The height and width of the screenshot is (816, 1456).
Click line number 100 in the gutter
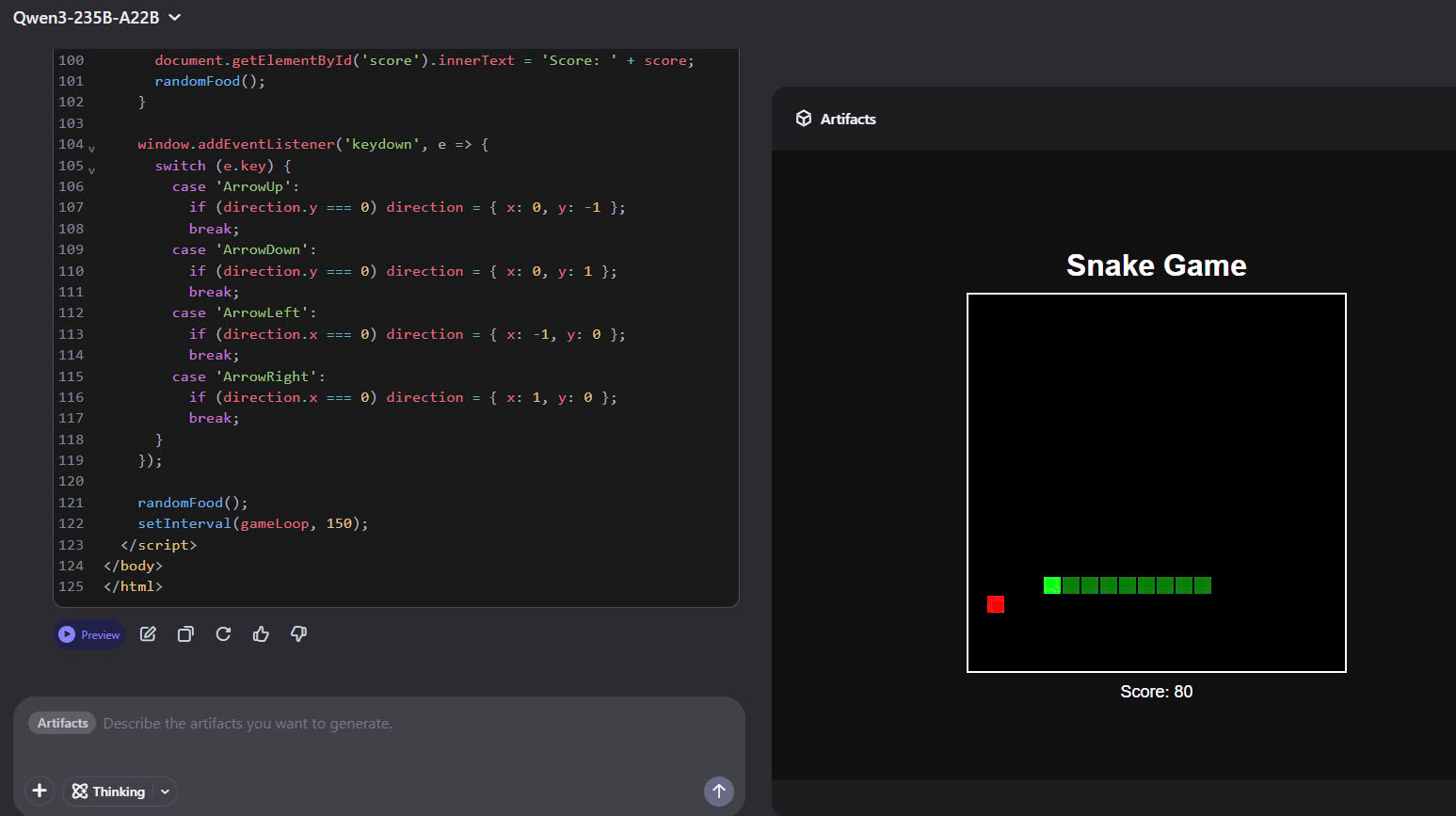point(71,60)
